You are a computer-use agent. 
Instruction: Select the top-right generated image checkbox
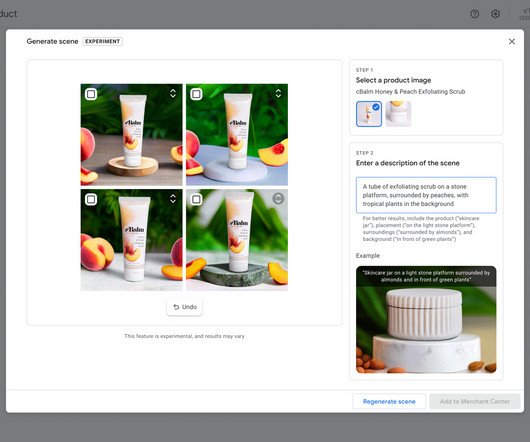[x=196, y=94]
